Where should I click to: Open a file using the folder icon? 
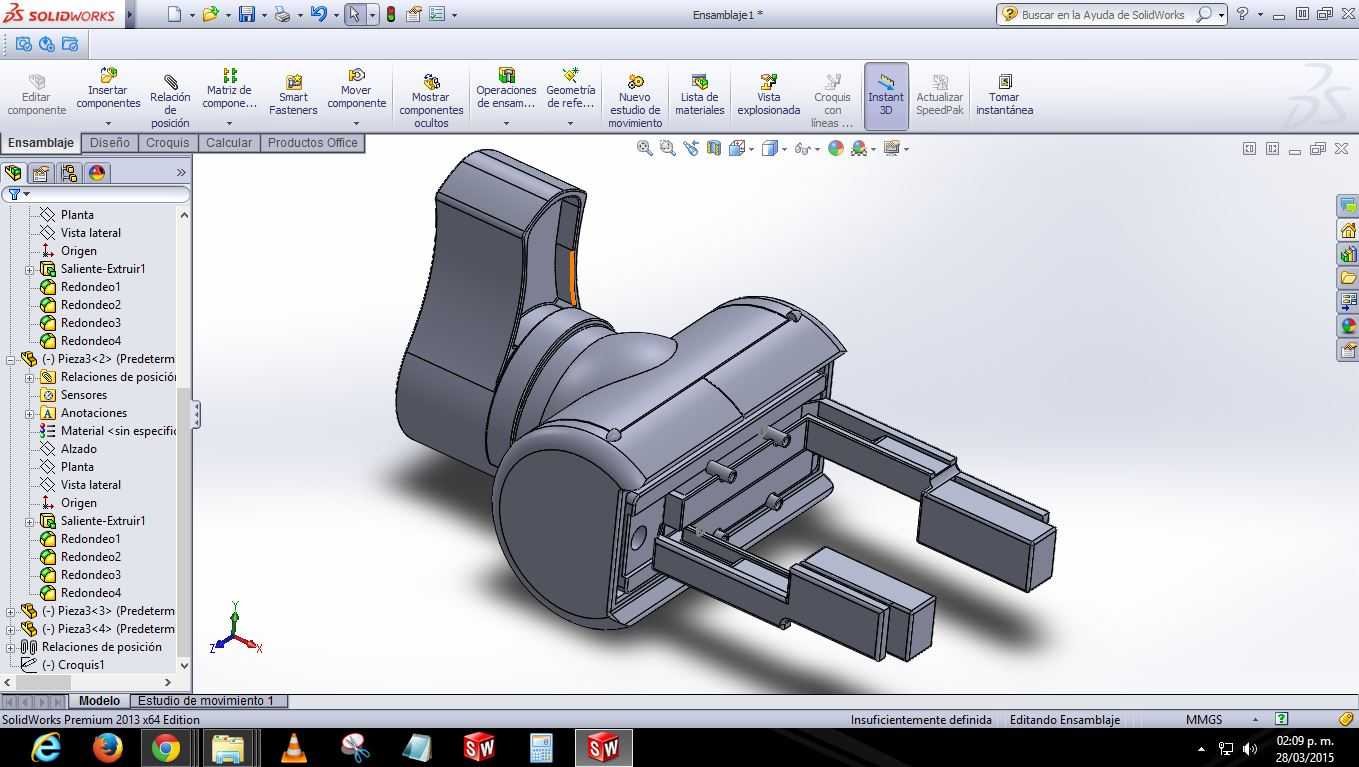click(x=210, y=14)
